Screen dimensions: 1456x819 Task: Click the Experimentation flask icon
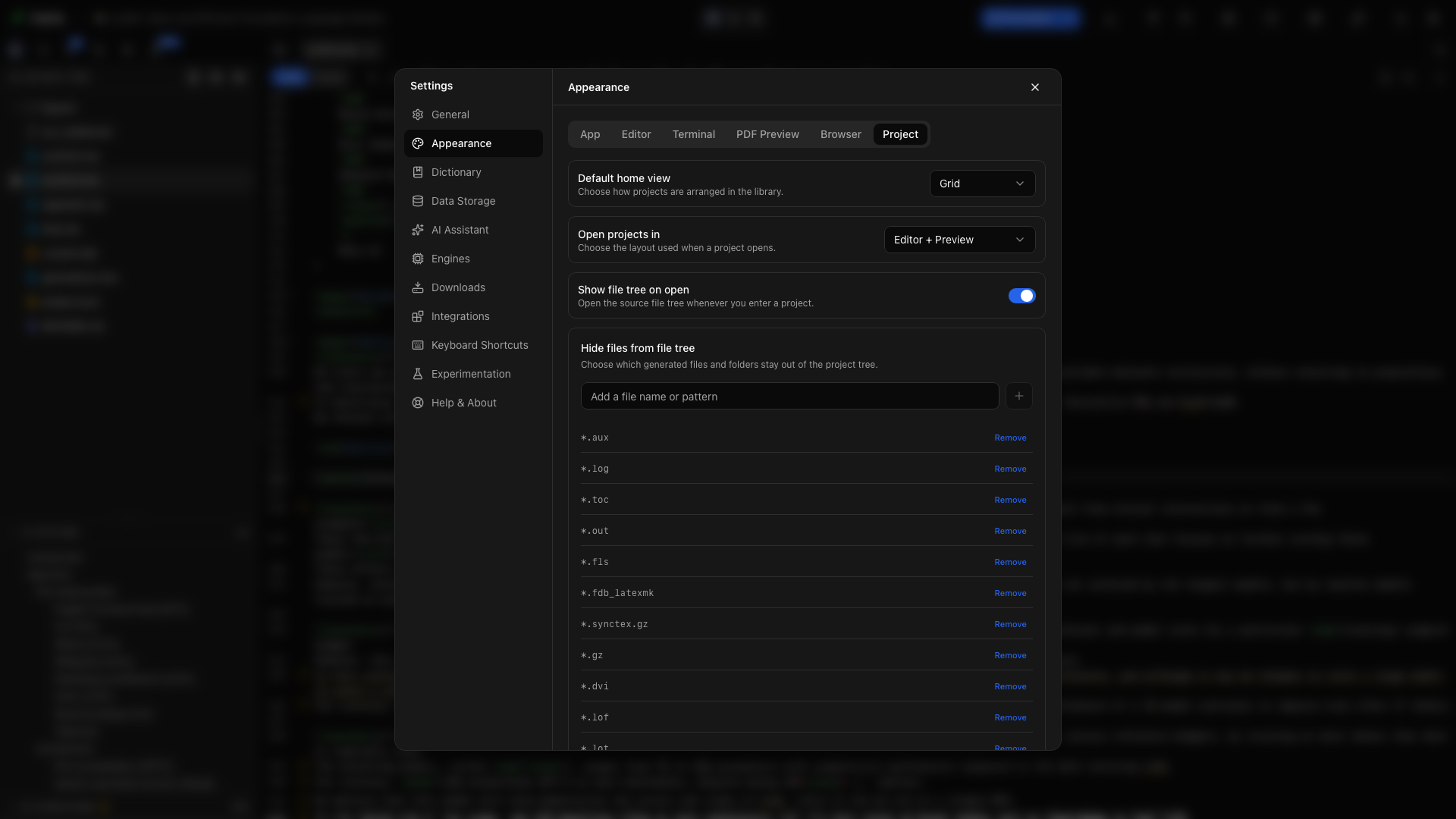pos(418,374)
